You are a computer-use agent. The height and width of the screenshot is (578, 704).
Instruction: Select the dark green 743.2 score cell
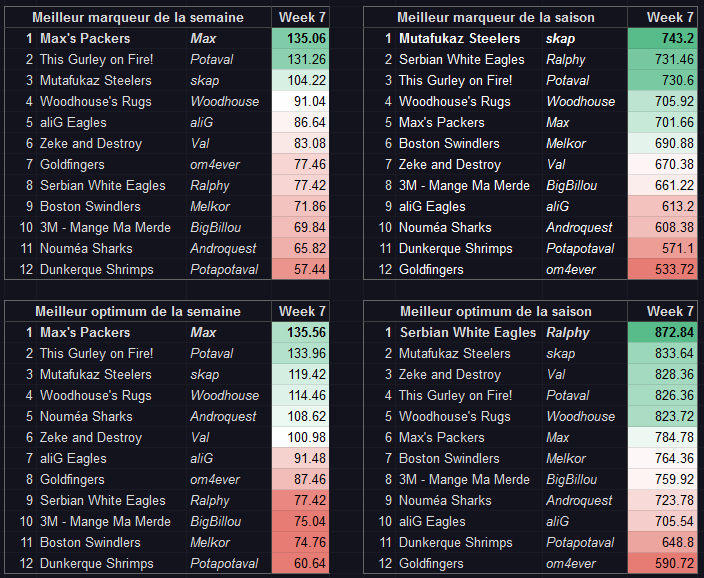(x=661, y=38)
